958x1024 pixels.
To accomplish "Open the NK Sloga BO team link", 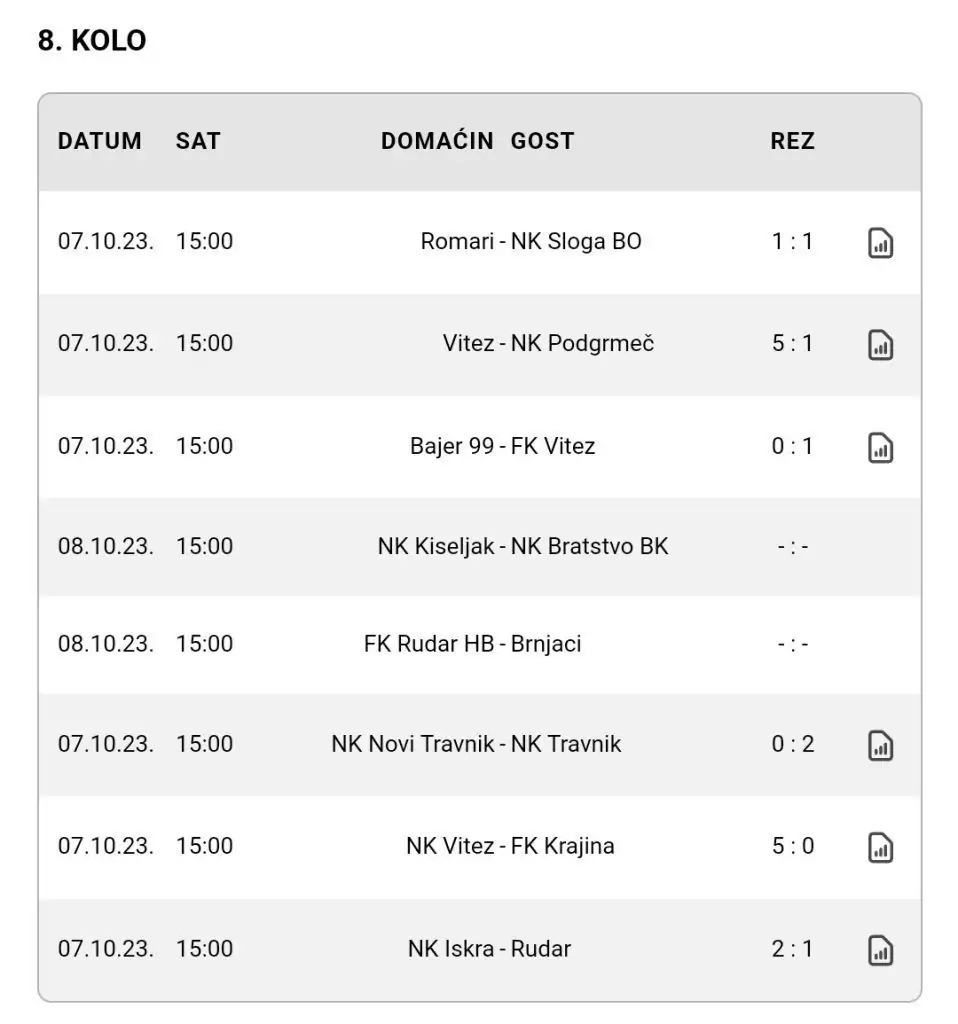I will [576, 241].
